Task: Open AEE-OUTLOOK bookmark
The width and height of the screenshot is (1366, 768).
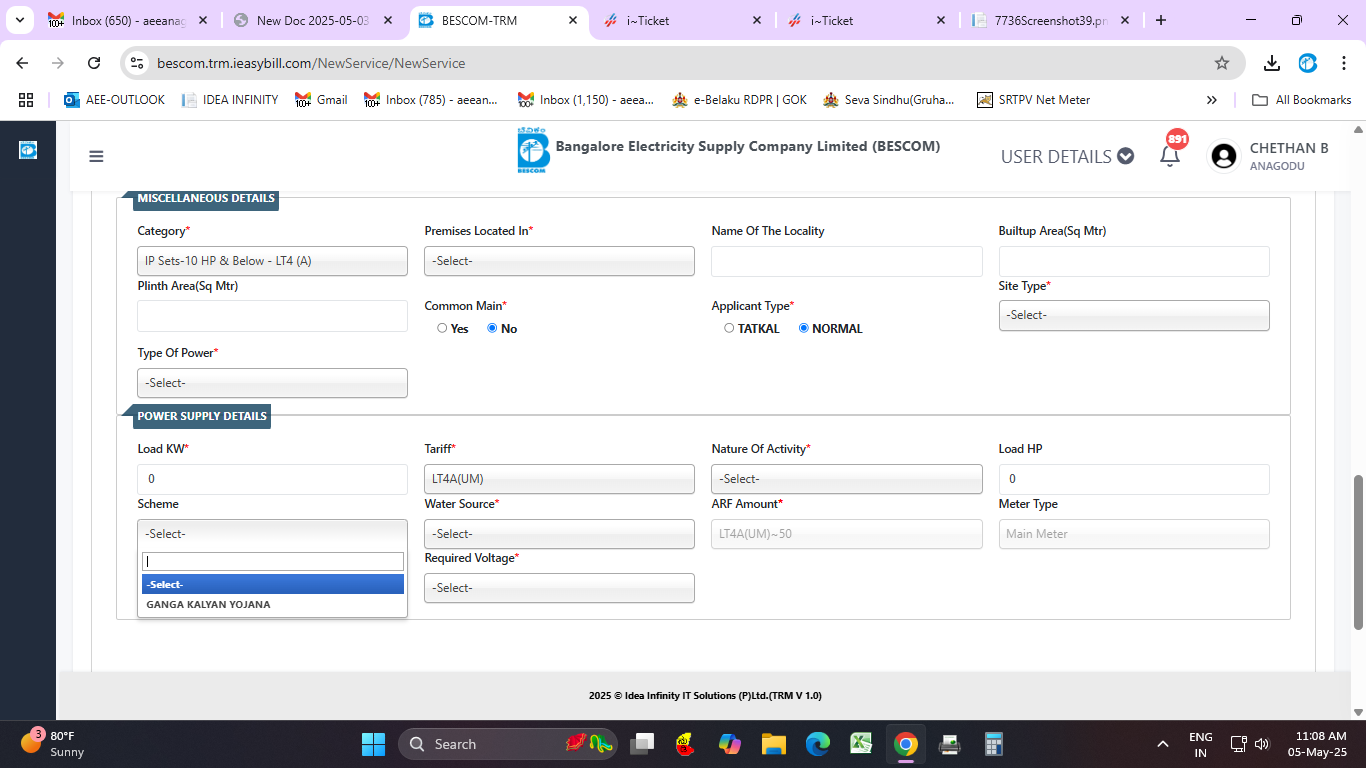Action: (x=114, y=99)
